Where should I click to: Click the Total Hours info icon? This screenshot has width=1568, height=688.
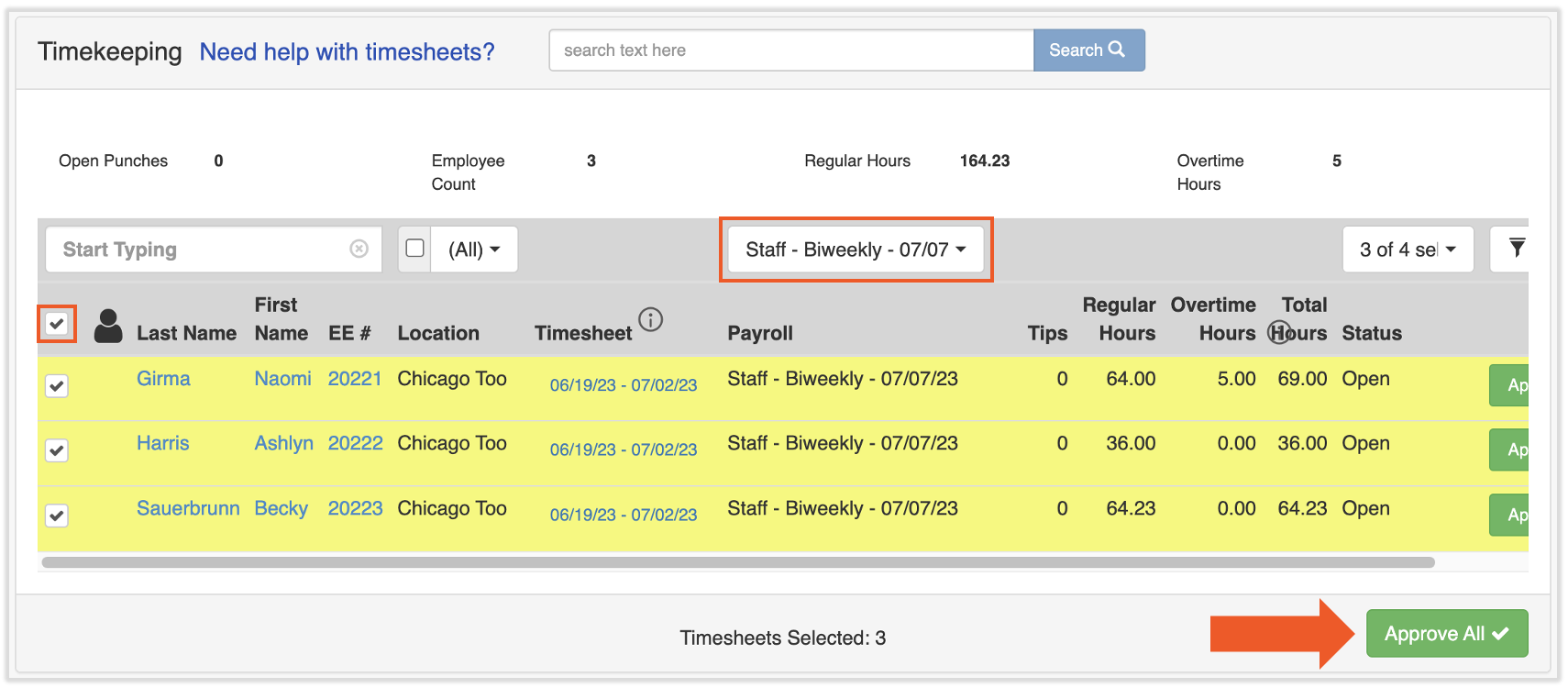1279,333
